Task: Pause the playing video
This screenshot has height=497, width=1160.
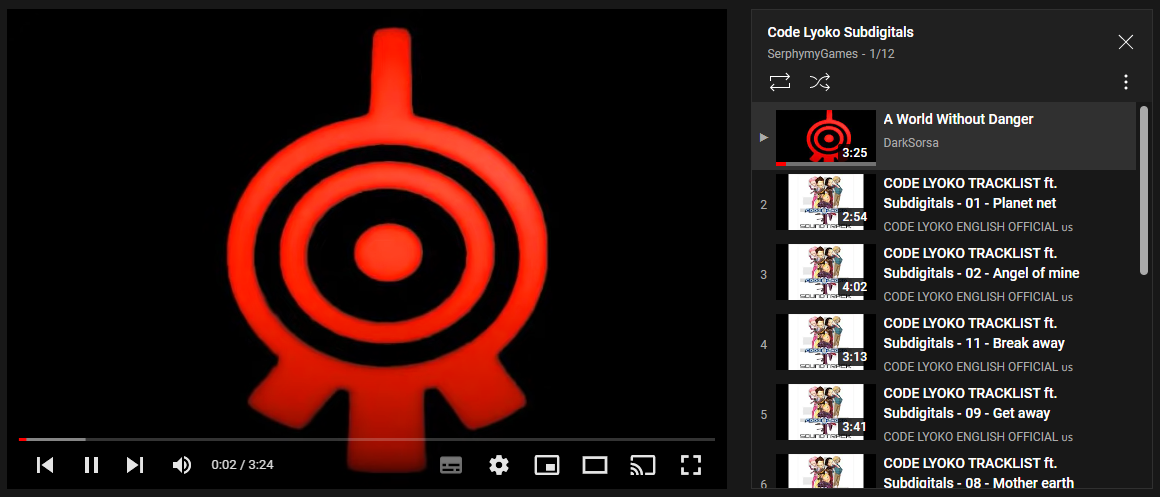Action: [91, 464]
